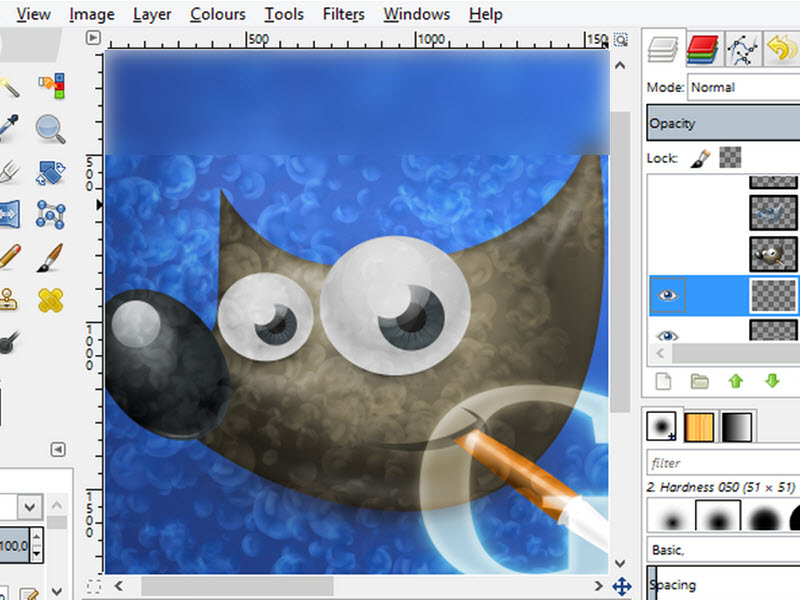Select the Clone stamp tool
The height and width of the screenshot is (600, 800).
coord(8,299)
